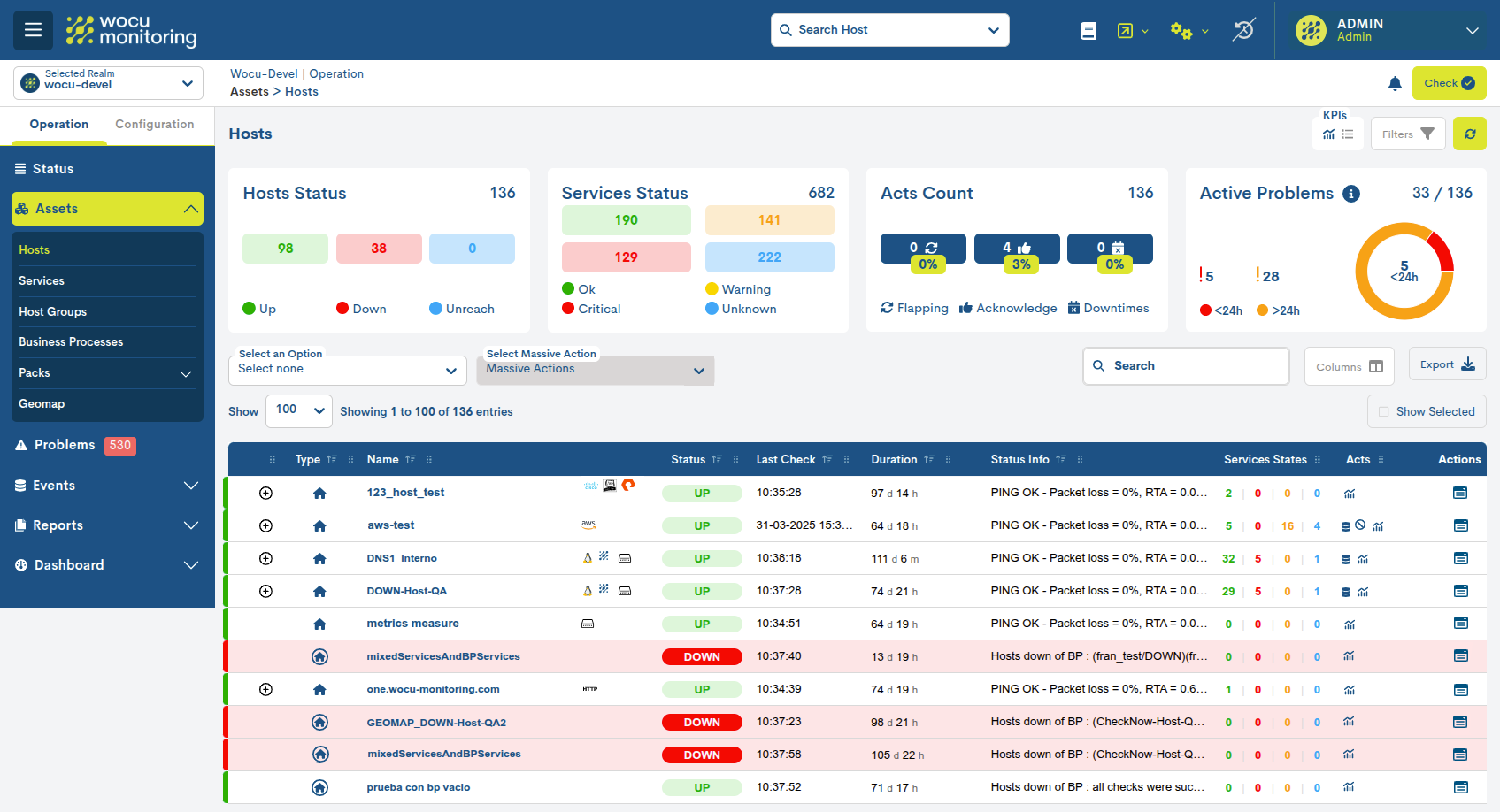
Task: Select the KPIs chart icon
Action: pos(1328,134)
